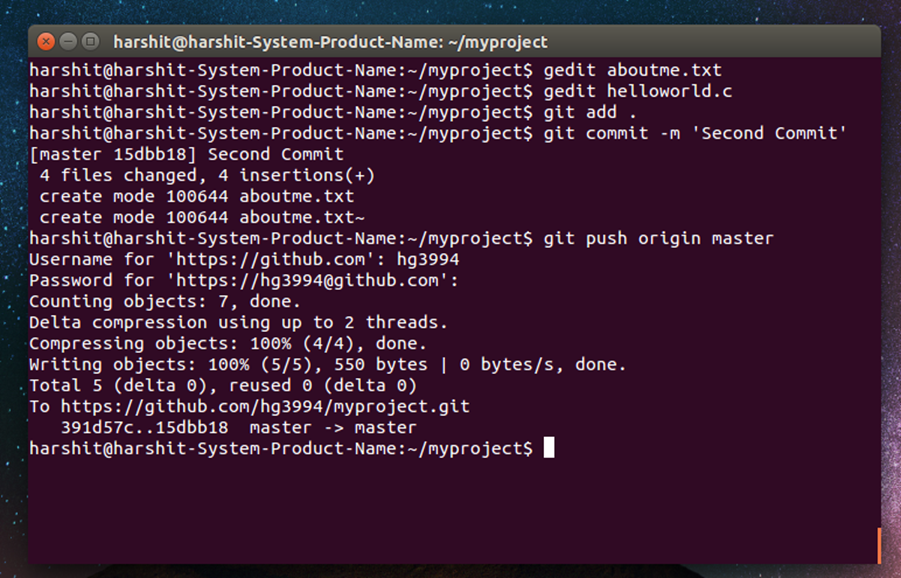
Task: Click 'Total 5 (delta 0), reused 0' line
Action: click(x=223, y=385)
